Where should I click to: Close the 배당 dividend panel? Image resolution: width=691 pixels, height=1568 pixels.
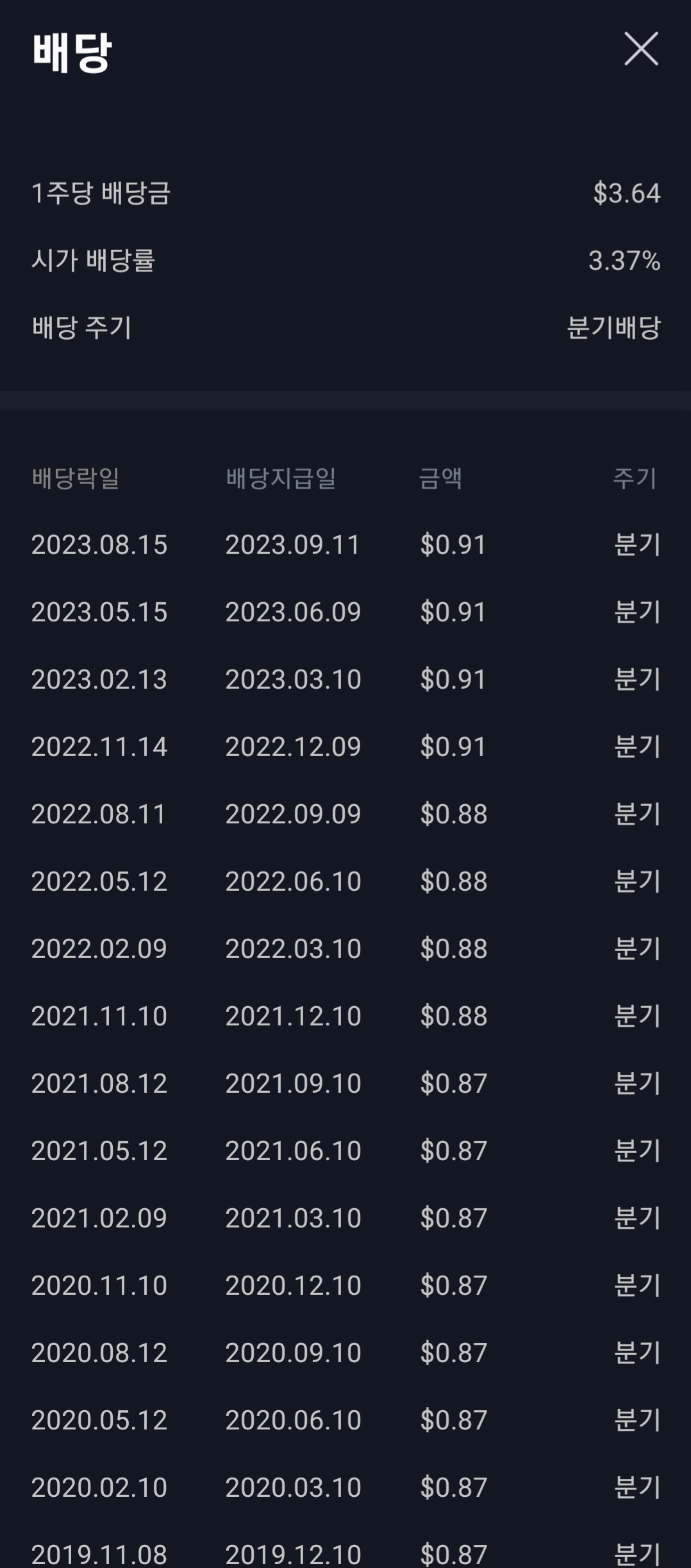641,49
